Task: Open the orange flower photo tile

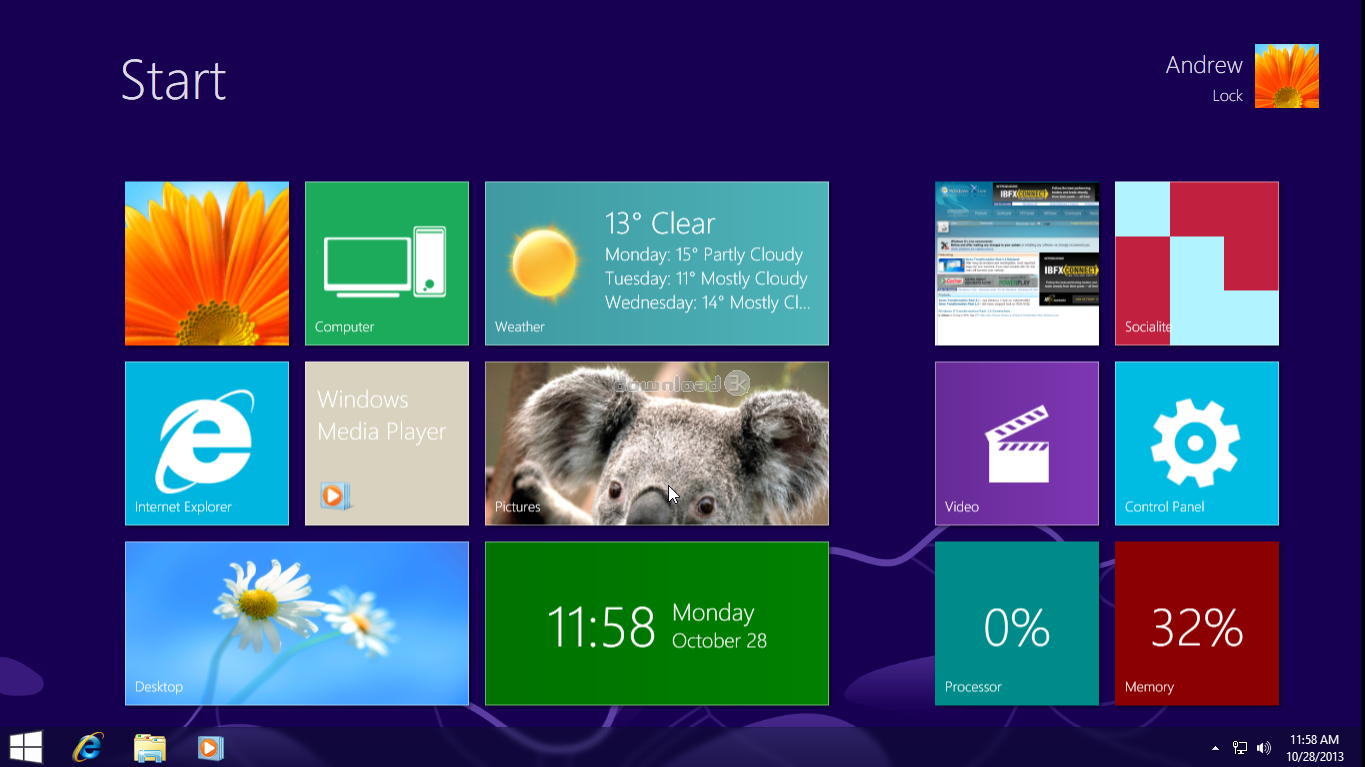Action: [x=206, y=263]
